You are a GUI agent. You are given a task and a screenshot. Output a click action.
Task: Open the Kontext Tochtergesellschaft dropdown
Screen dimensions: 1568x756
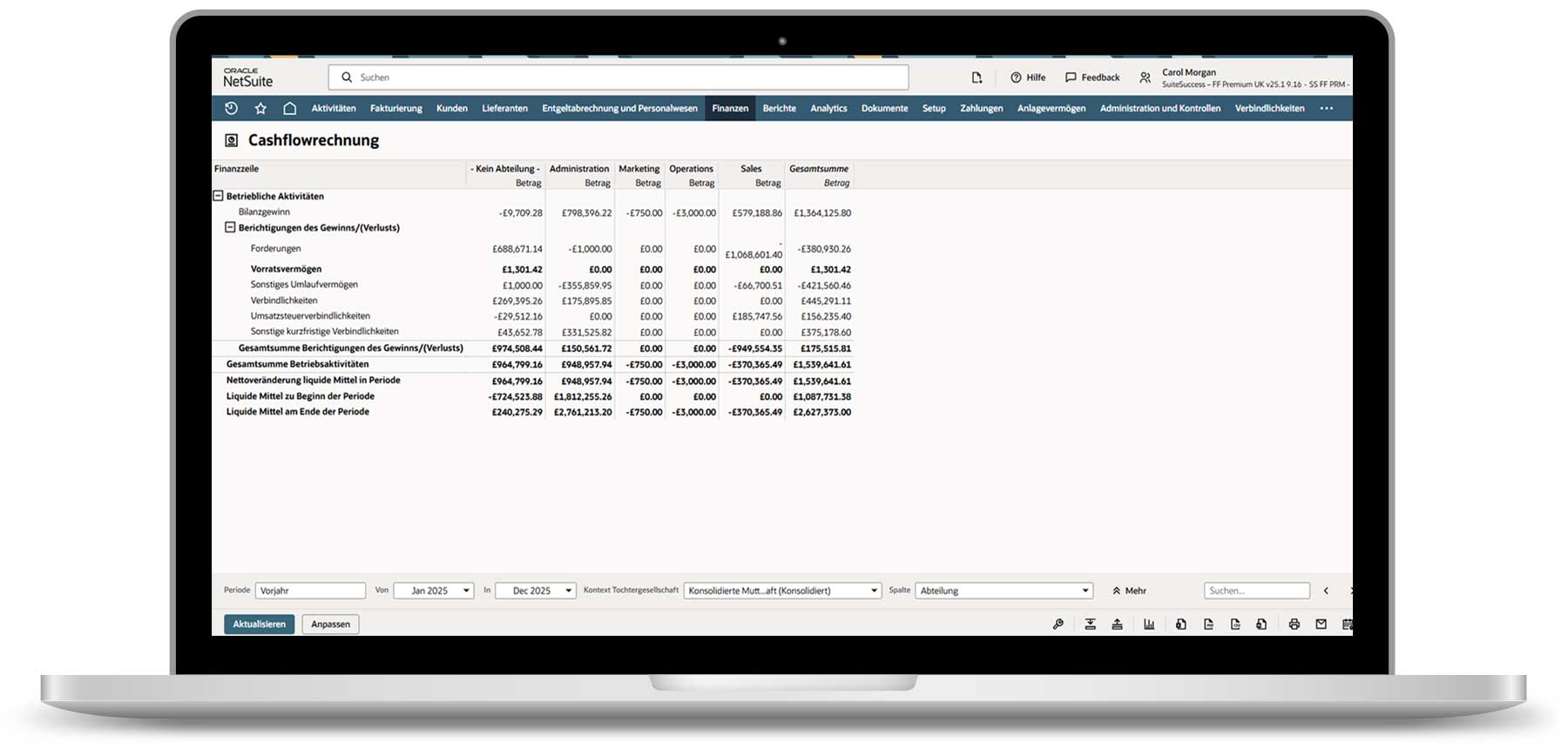click(x=783, y=591)
